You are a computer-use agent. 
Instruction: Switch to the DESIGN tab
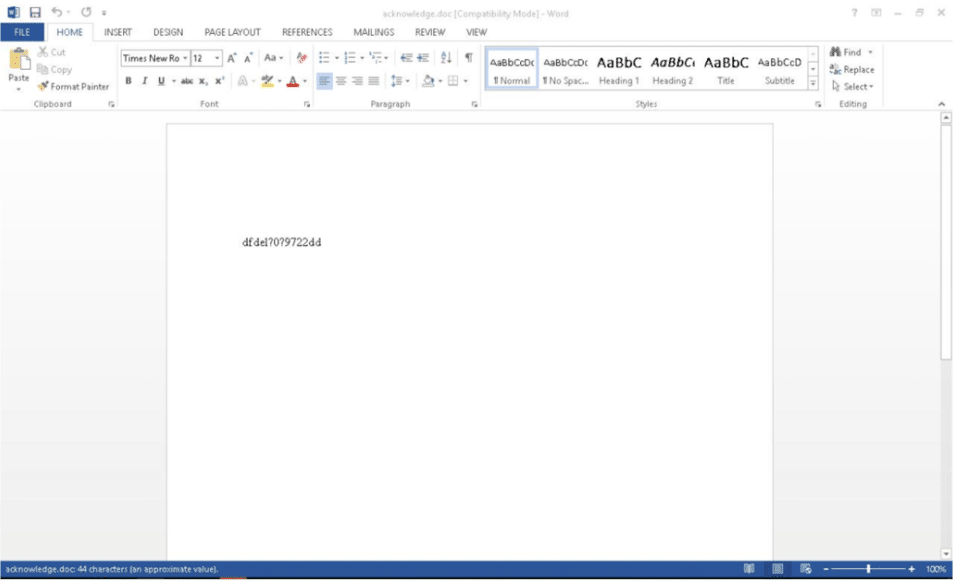pos(168,32)
